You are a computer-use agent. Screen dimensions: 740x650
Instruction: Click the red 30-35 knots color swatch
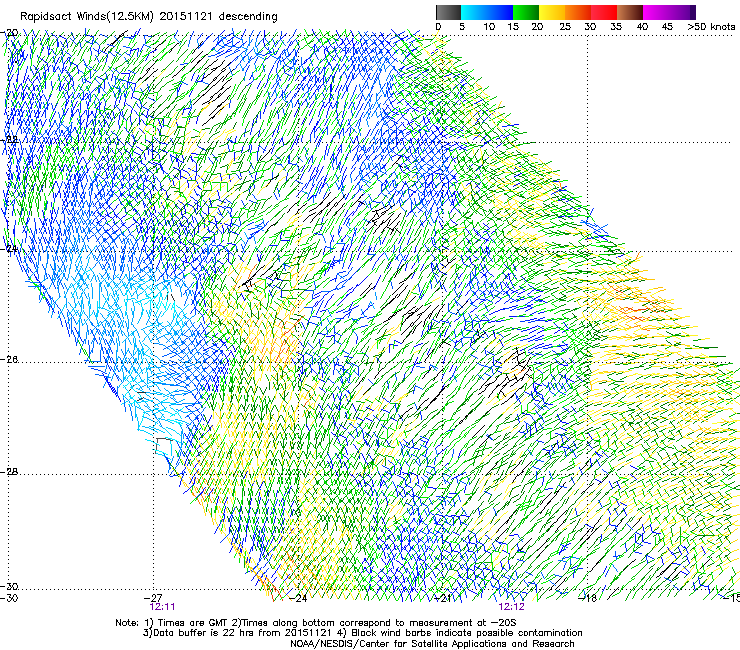click(x=604, y=12)
